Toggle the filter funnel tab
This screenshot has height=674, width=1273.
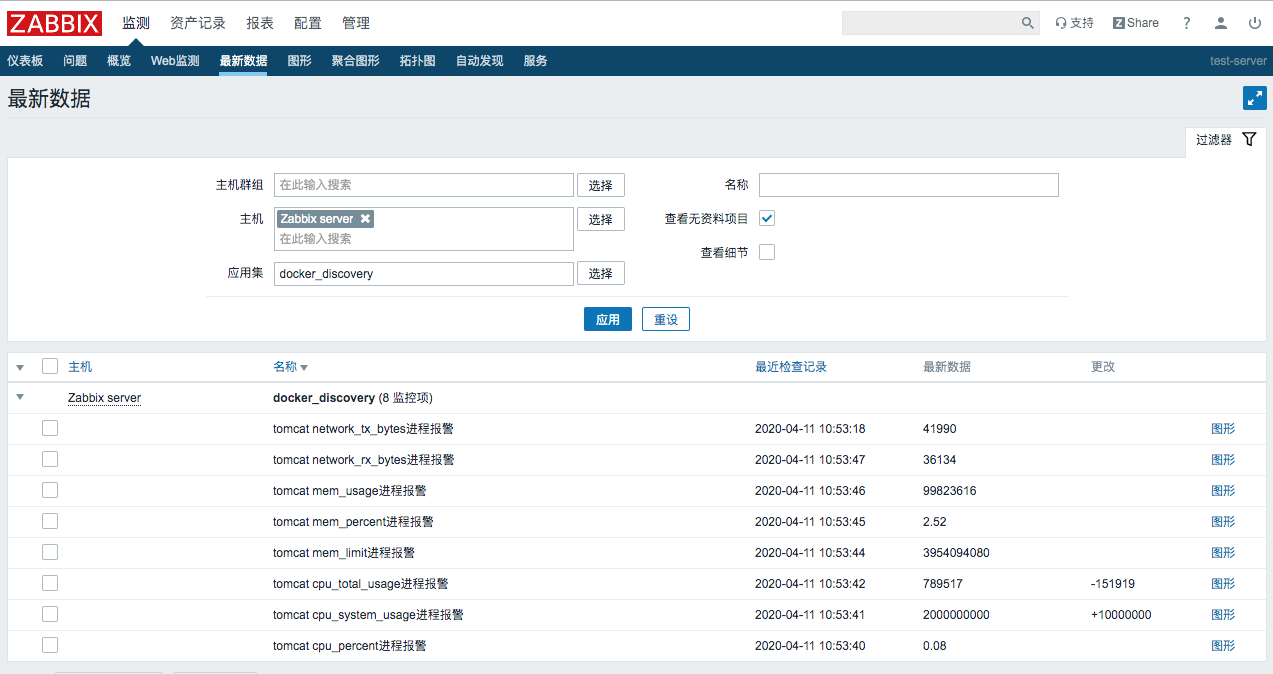pyautogui.click(x=1225, y=140)
